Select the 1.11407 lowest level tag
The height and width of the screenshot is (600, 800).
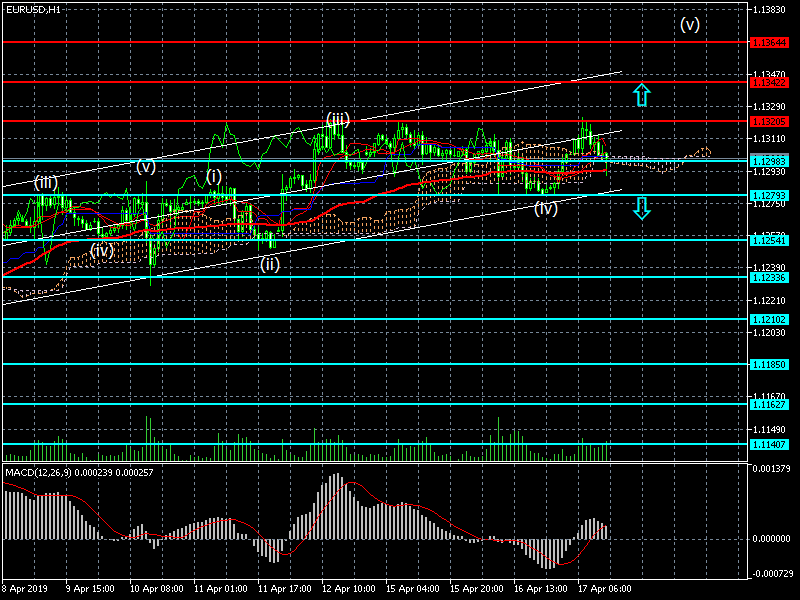(772, 443)
